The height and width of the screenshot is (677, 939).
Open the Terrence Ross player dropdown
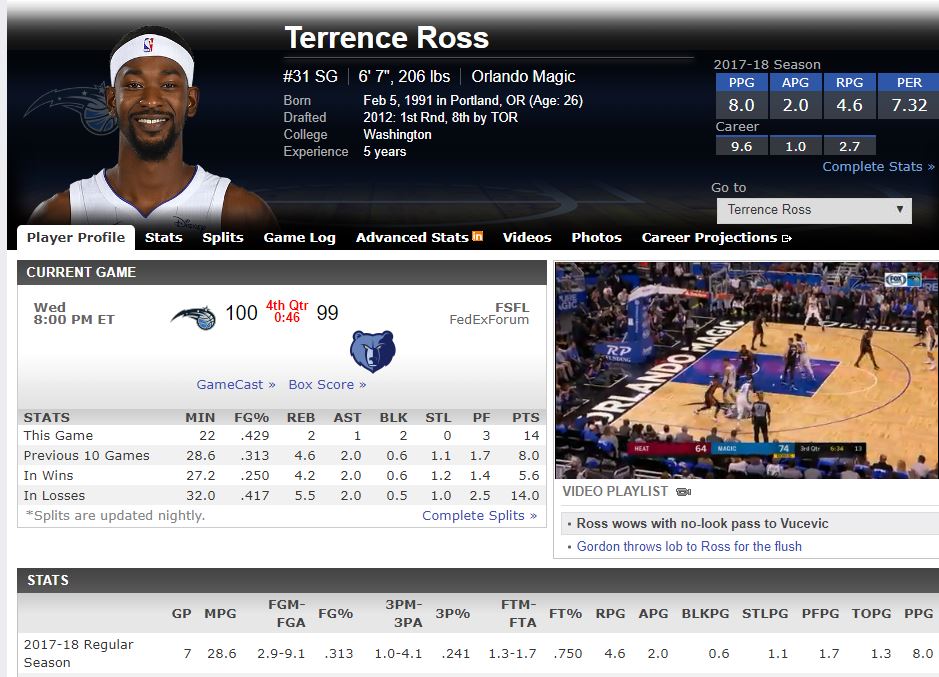coord(814,210)
